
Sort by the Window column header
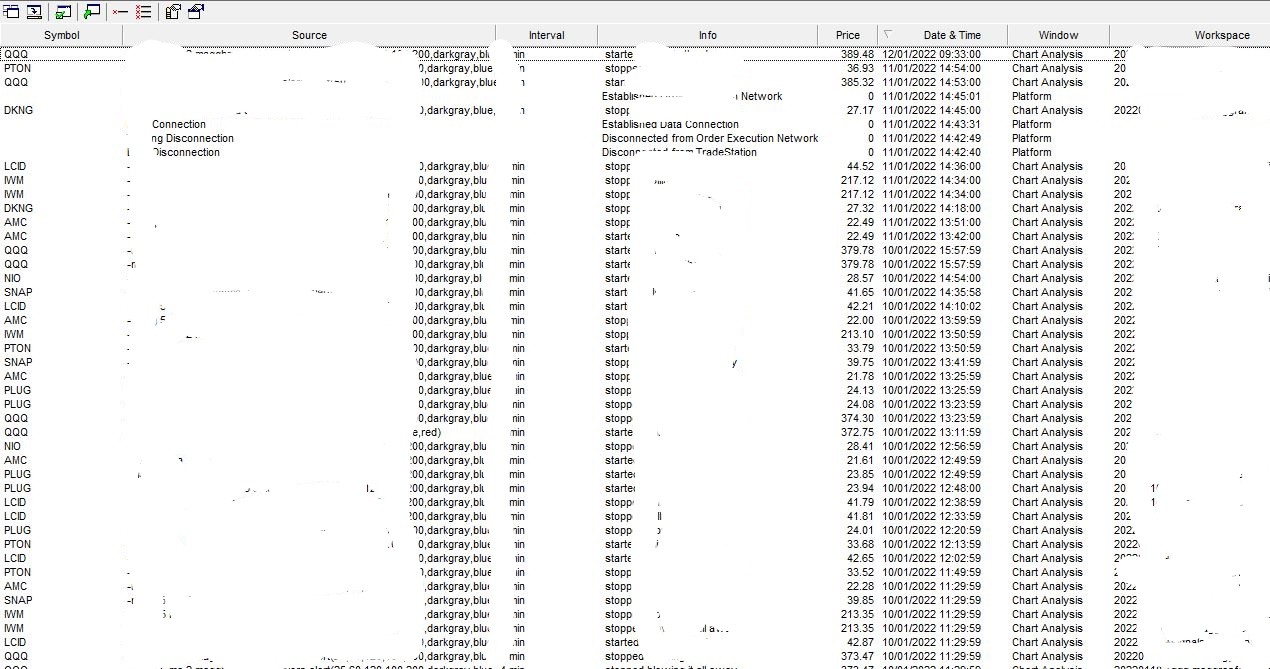point(1058,35)
